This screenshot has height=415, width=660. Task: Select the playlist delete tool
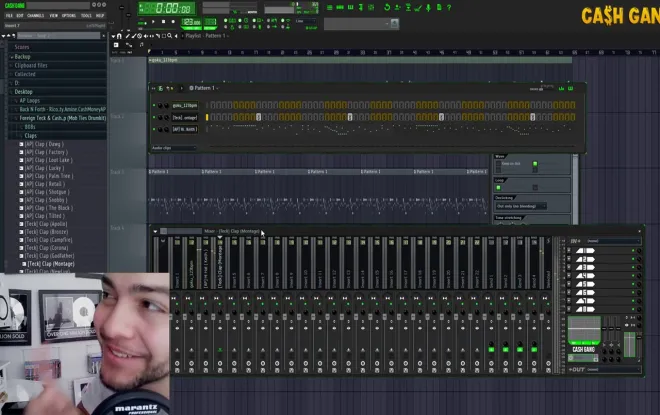139,36
